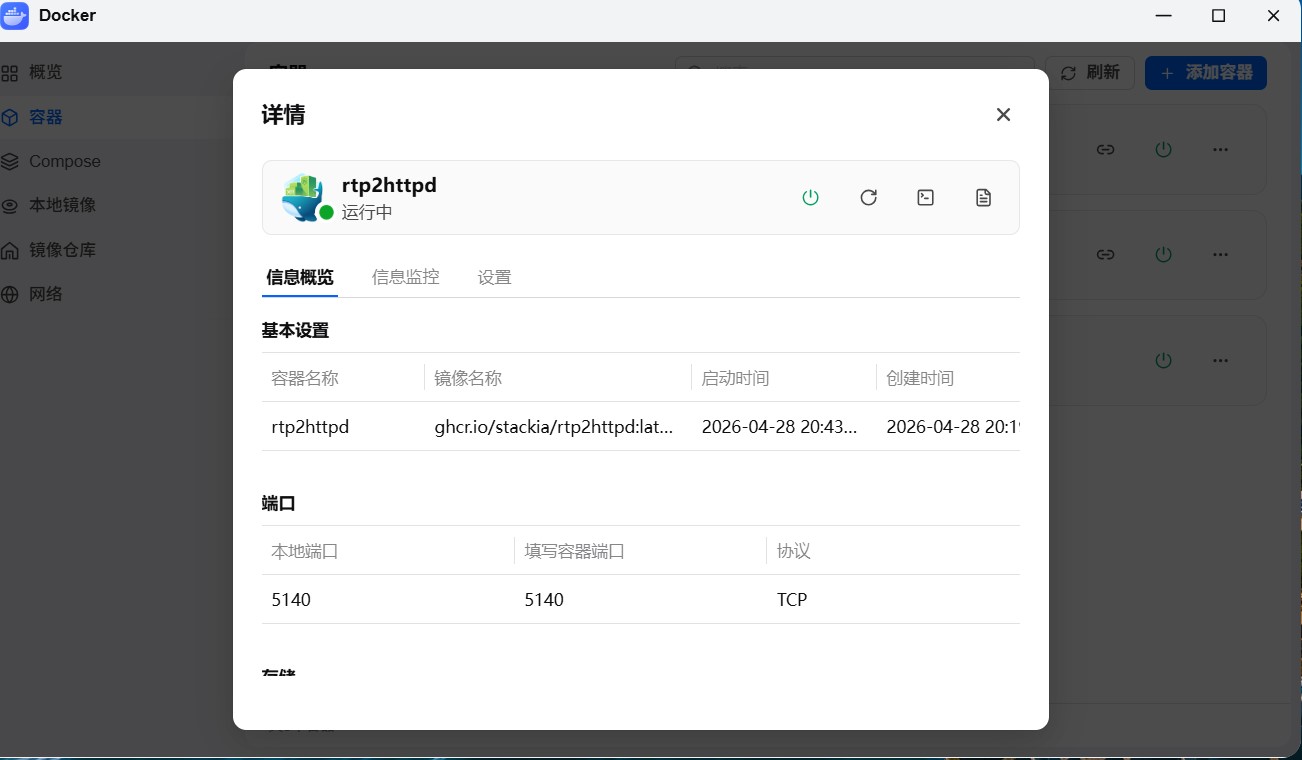
Task: Toggle power on the second container card
Action: tap(1163, 255)
